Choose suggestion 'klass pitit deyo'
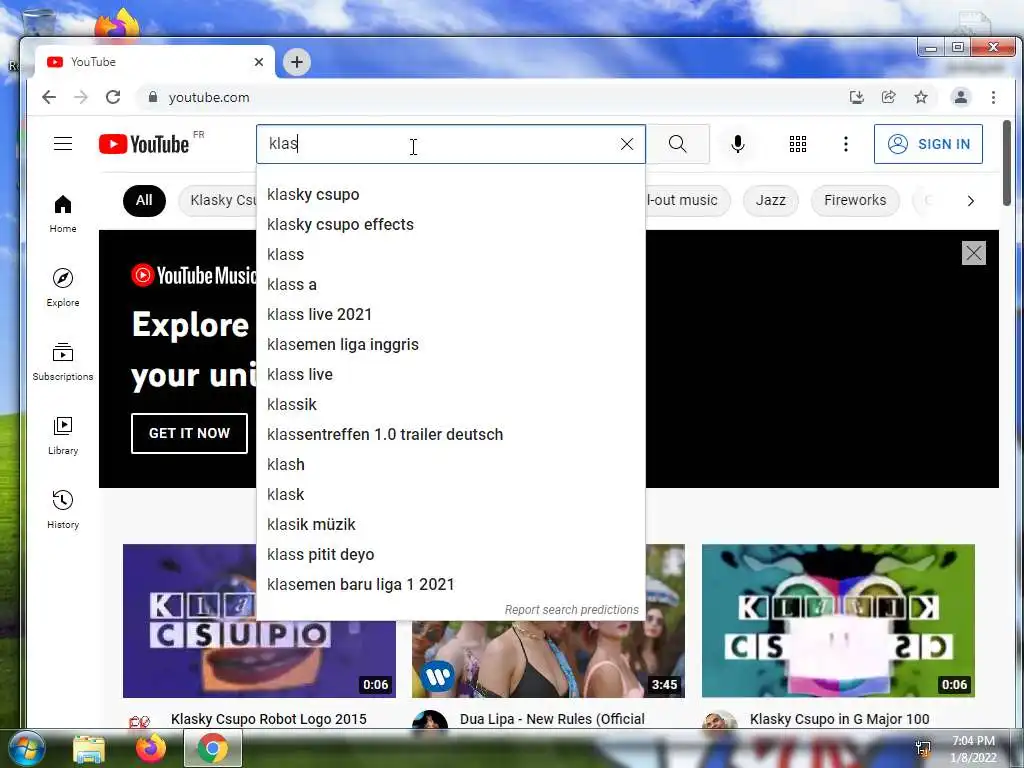 pos(451,555)
